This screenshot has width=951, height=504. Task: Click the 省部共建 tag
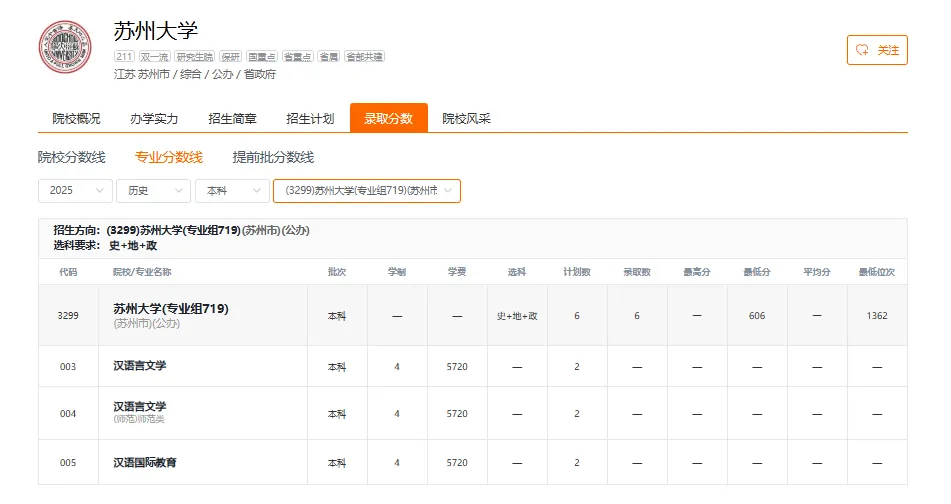pyautogui.click(x=365, y=56)
